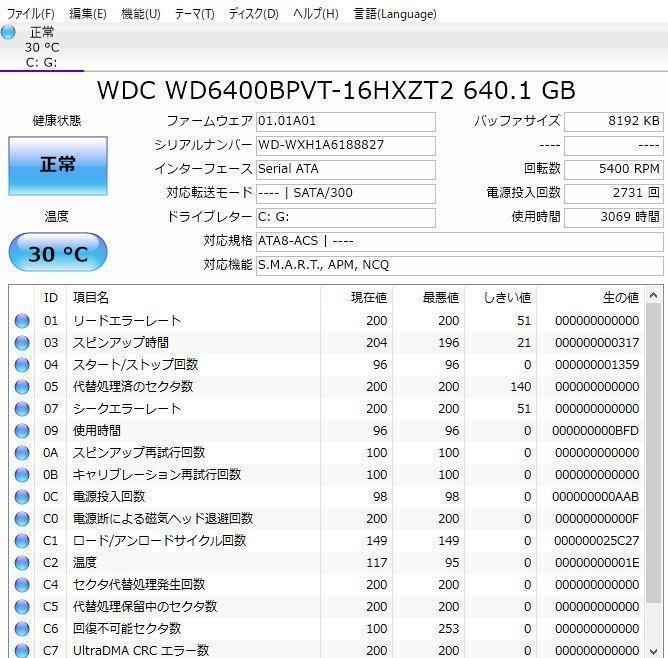Screen dimensions: 668x658
Task: Open the 編集(E) menu
Action: 88,14
